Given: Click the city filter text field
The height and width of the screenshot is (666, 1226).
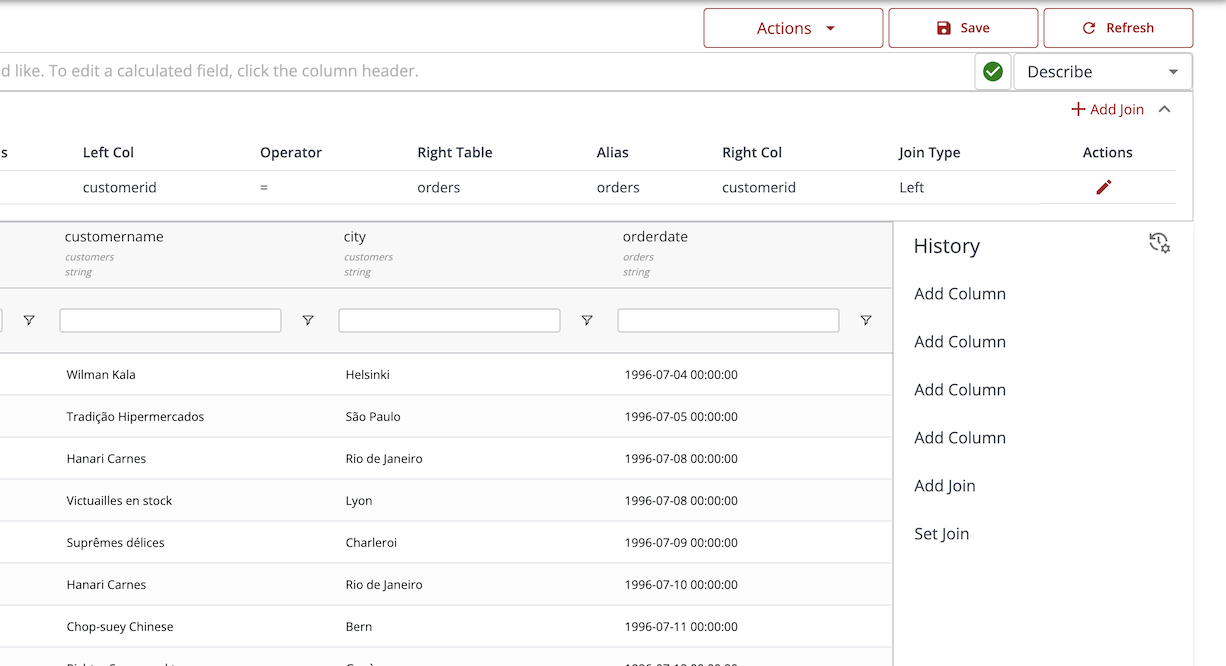Looking at the screenshot, I should [449, 320].
